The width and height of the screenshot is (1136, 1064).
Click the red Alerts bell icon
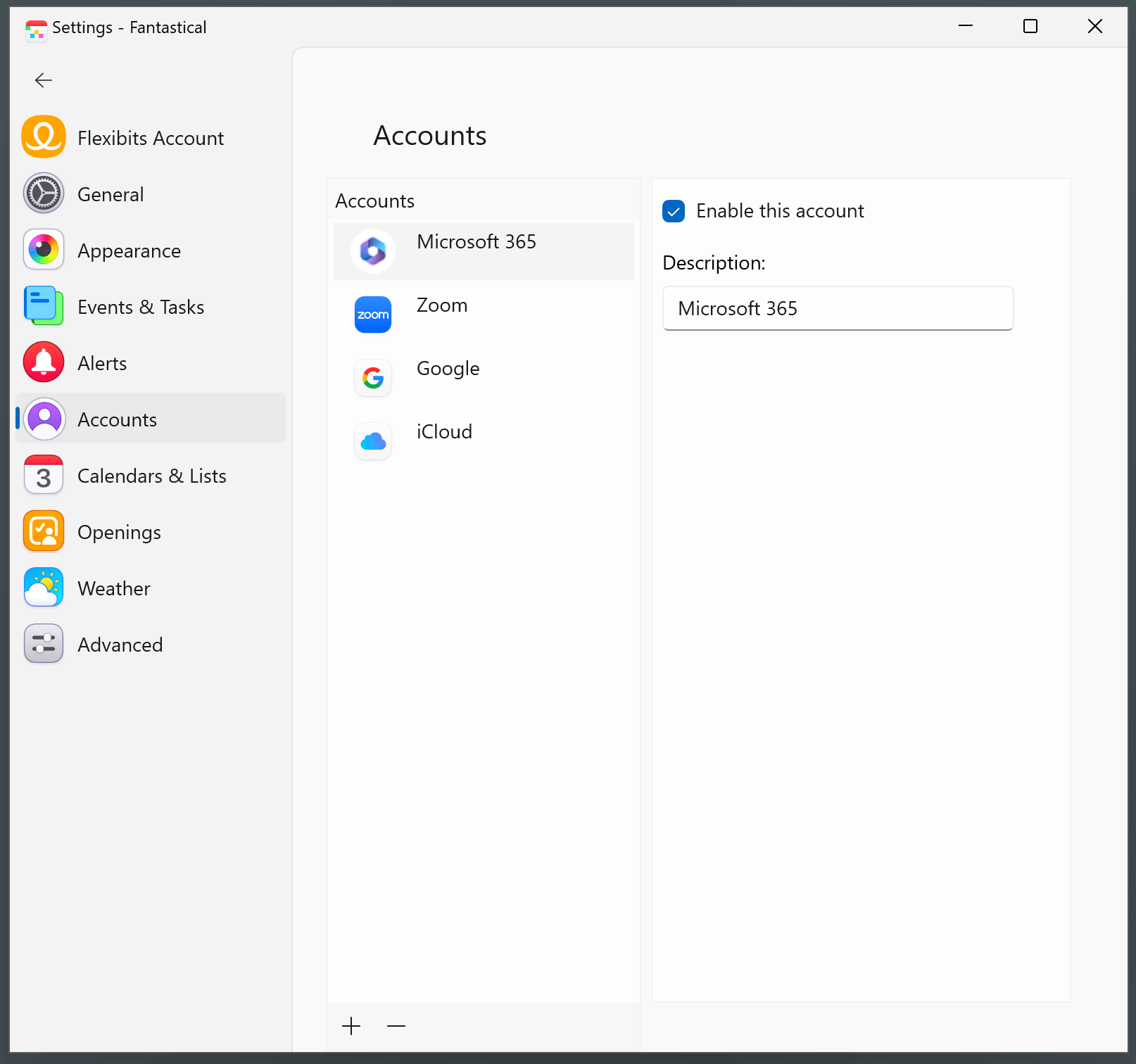44,362
